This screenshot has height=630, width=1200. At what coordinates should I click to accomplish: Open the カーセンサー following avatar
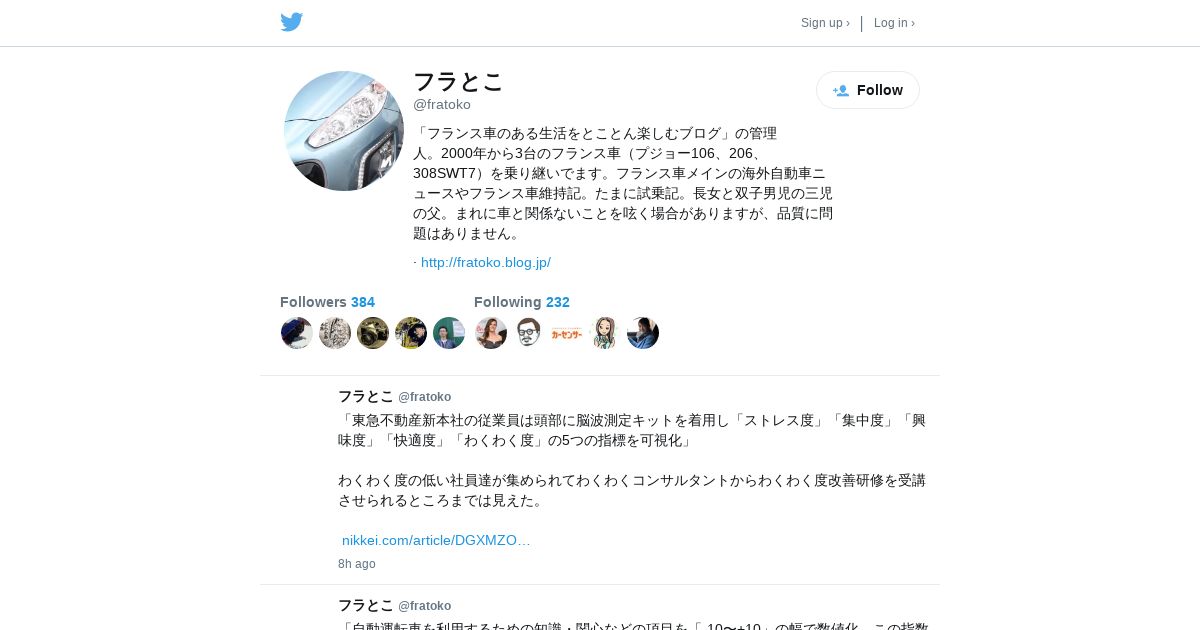click(x=567, y=333)
